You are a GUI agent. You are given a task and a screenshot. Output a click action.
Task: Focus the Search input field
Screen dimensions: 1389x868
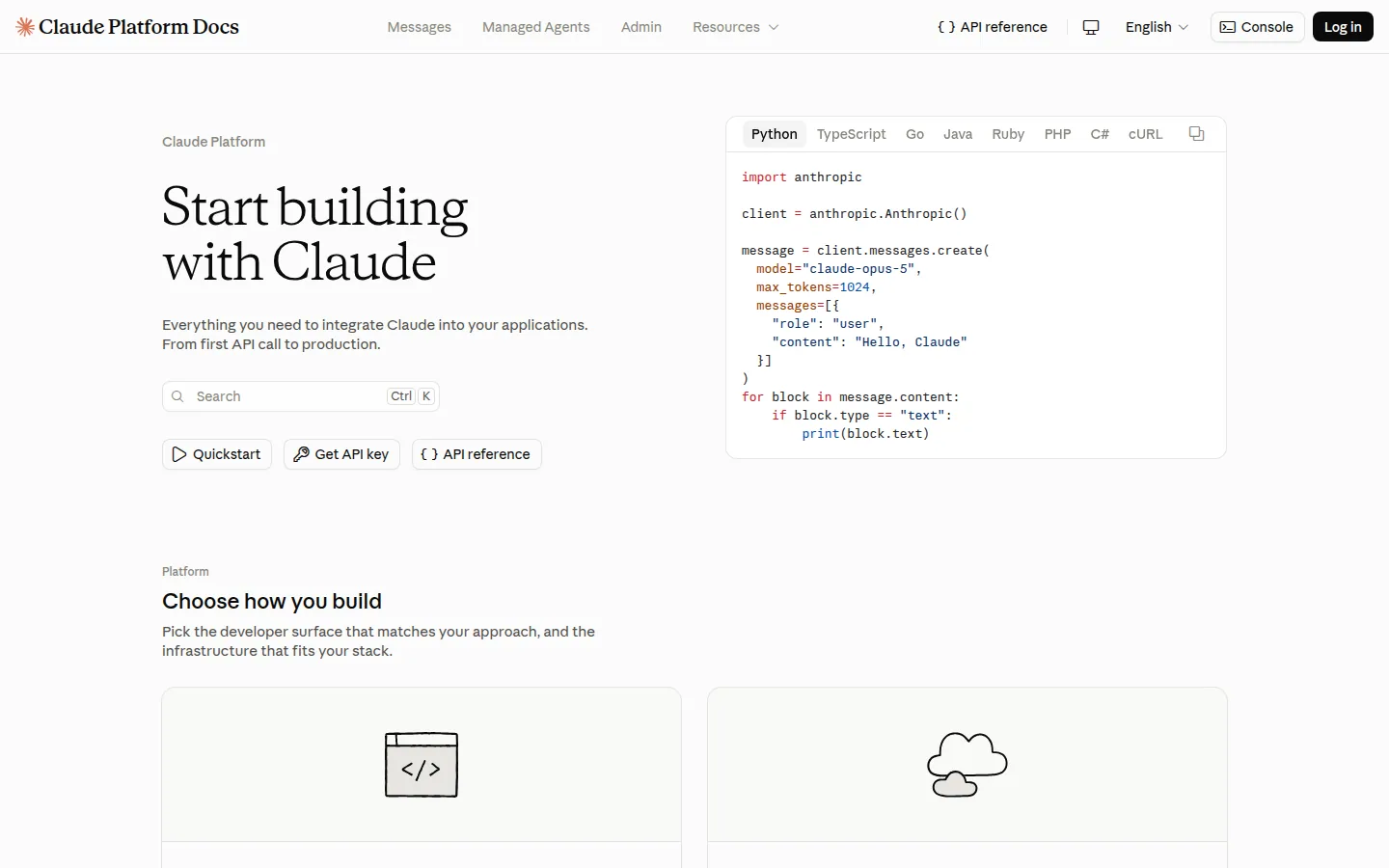point(301,396)
